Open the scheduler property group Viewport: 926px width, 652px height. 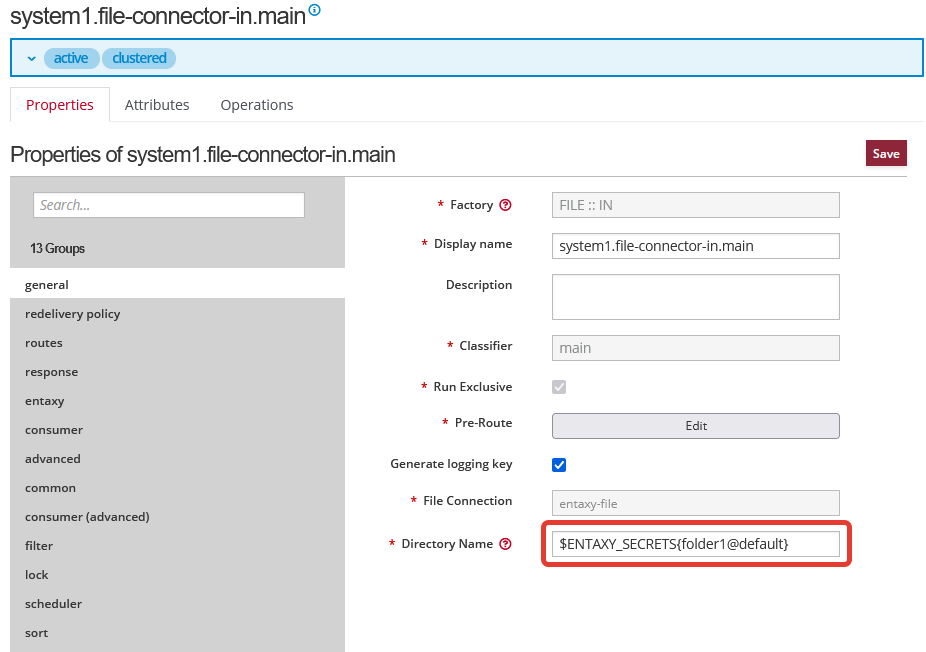coord(54,604)
